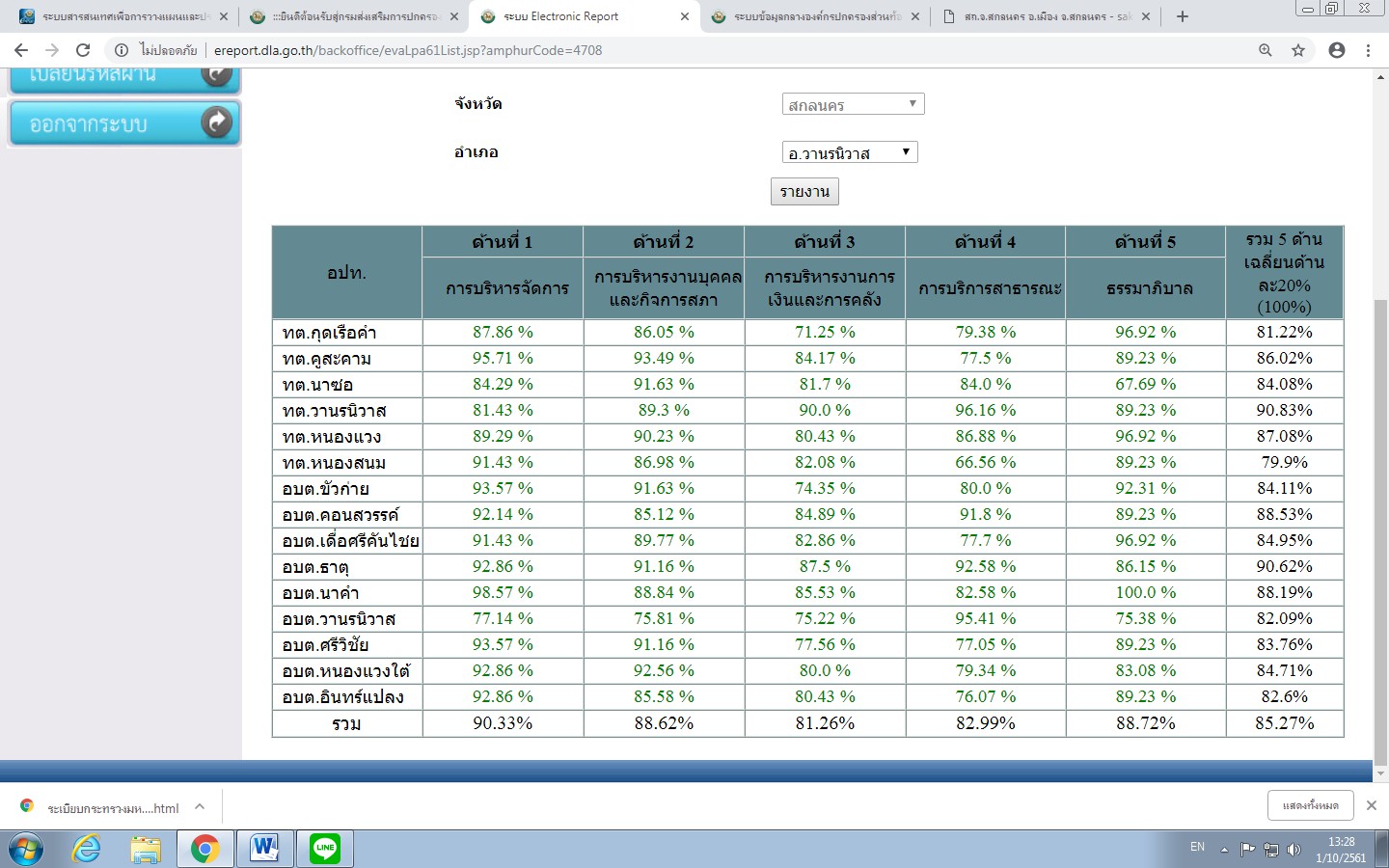Click the รายงาน button
This screenshot has width=1389, height=868.
[x=804, y=192]
